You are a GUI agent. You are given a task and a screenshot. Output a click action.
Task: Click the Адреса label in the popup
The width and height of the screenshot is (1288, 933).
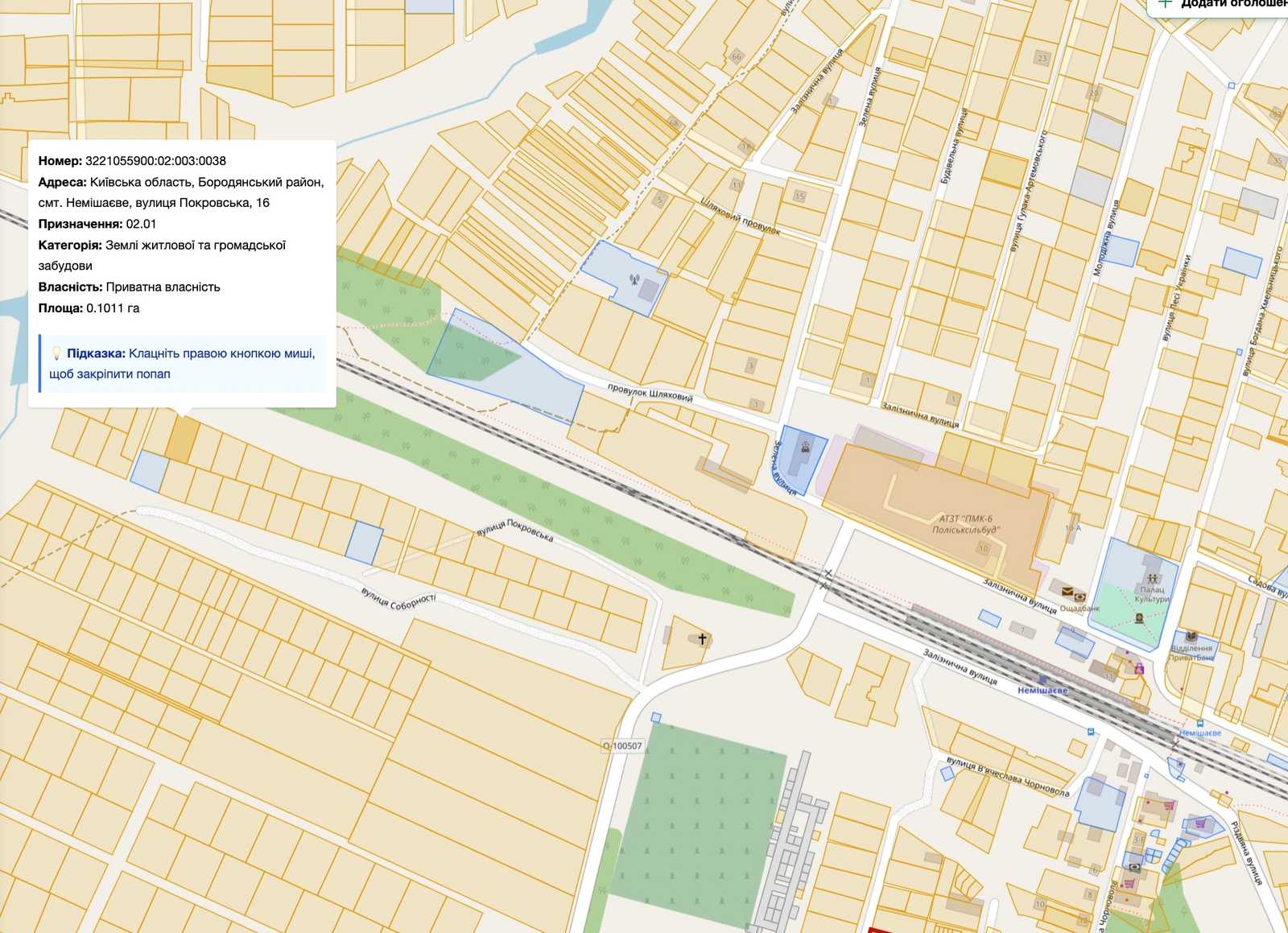[62, 182]
